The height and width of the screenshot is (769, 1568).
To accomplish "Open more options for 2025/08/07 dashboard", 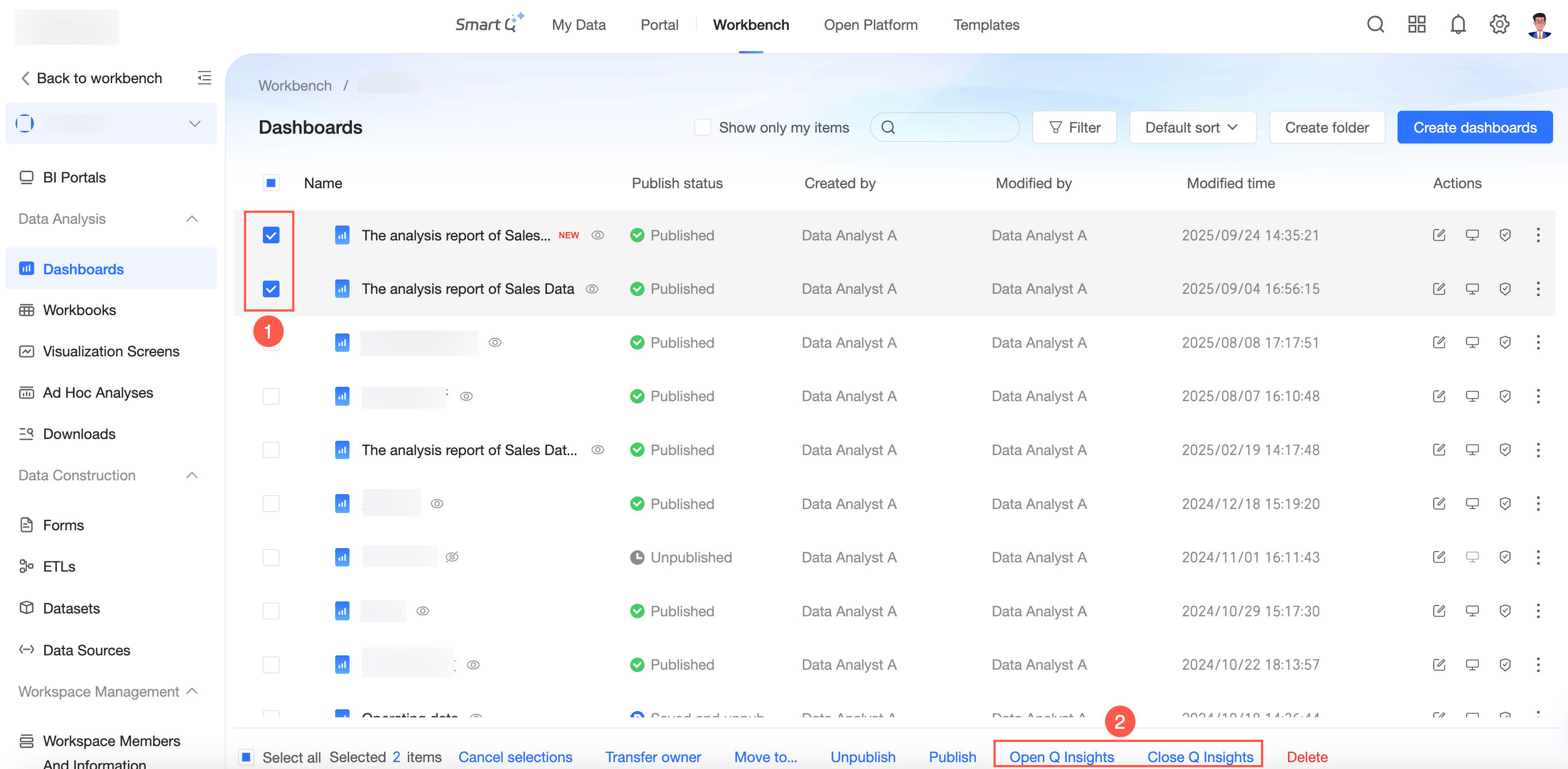I will (1538, 397).
